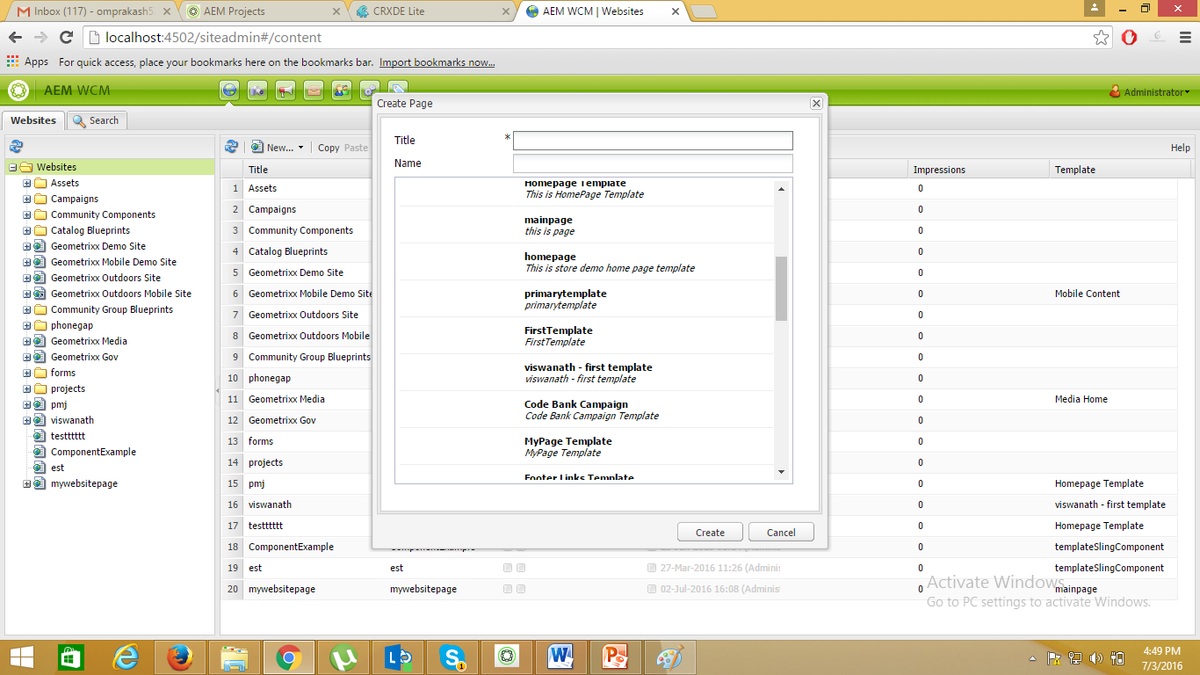Open the Apps shortcut in bookmarks bar
The width and height of the screenshot is (1200, 675).
click(x=28, y=62)
